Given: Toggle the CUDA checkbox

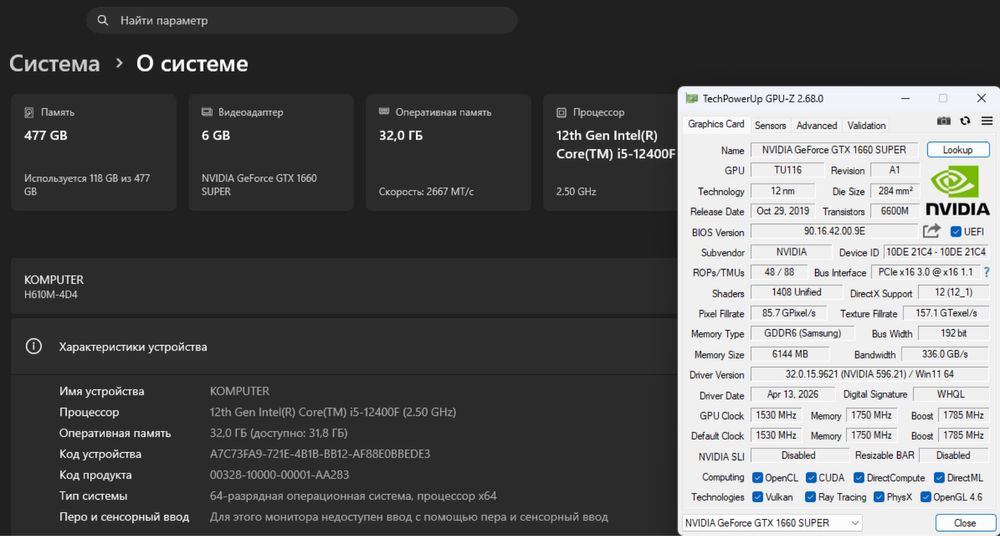Looking at the screenshot, I should pyautogui.click(x=811, y=477).
